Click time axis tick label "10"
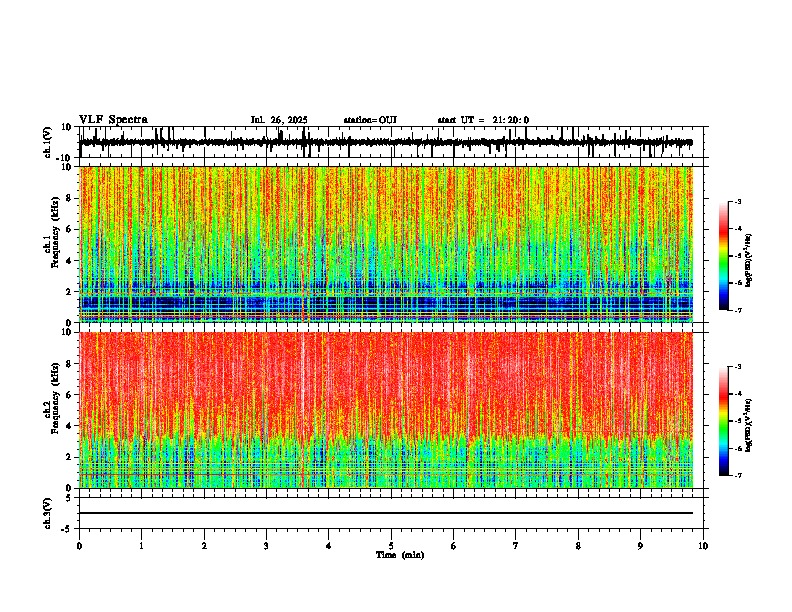The height and width of the screenshot is (612, 792). pos(703,546)
